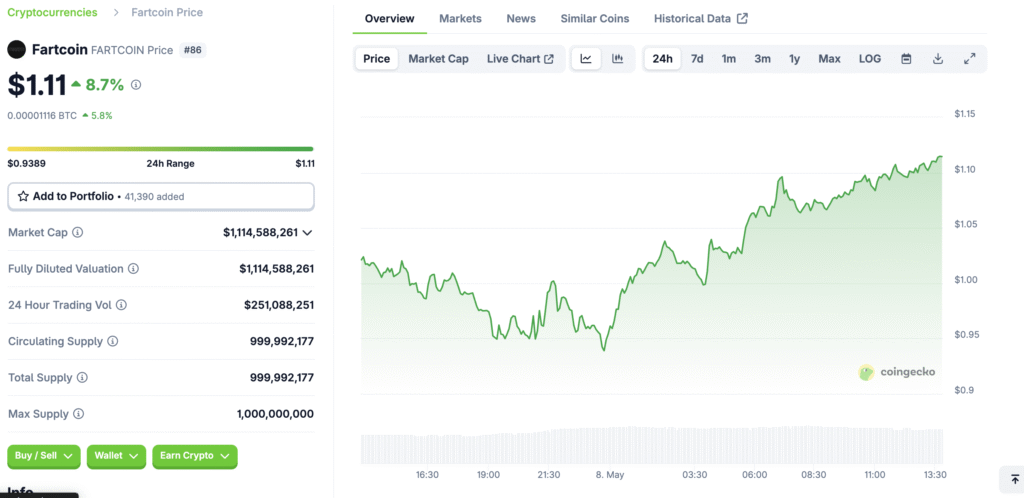The image size is (1024, 498).
Task: Expand the Market Cap value chevron
Action: (x=307, y=233)
